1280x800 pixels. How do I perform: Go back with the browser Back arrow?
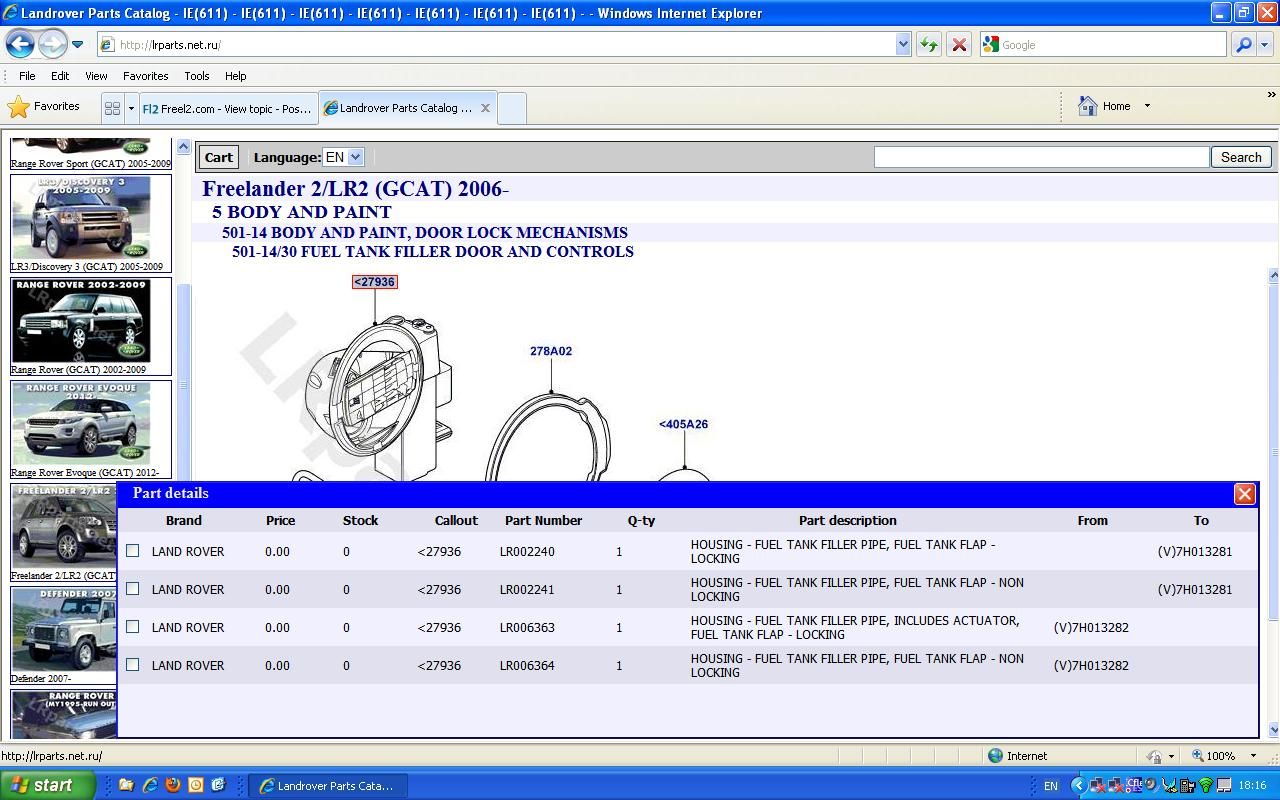tap(20, 44)
